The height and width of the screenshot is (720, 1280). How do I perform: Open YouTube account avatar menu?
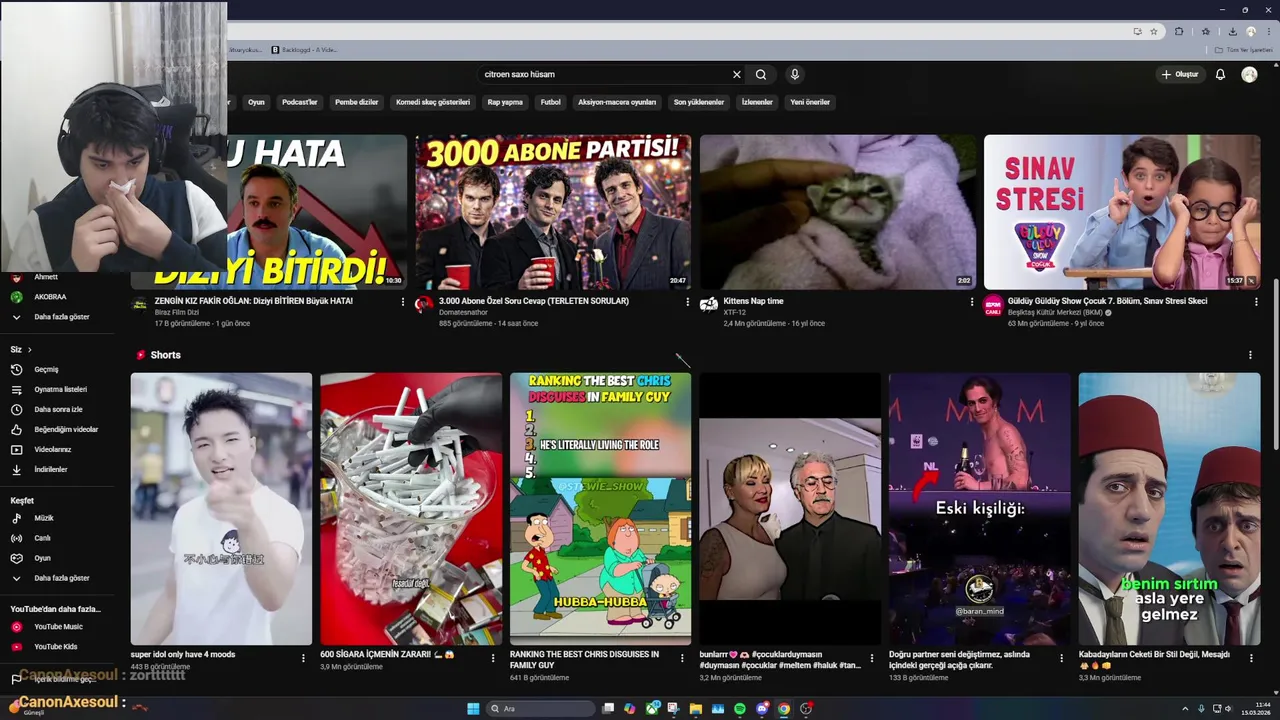pyautogui.click(x=1249, y=74)
